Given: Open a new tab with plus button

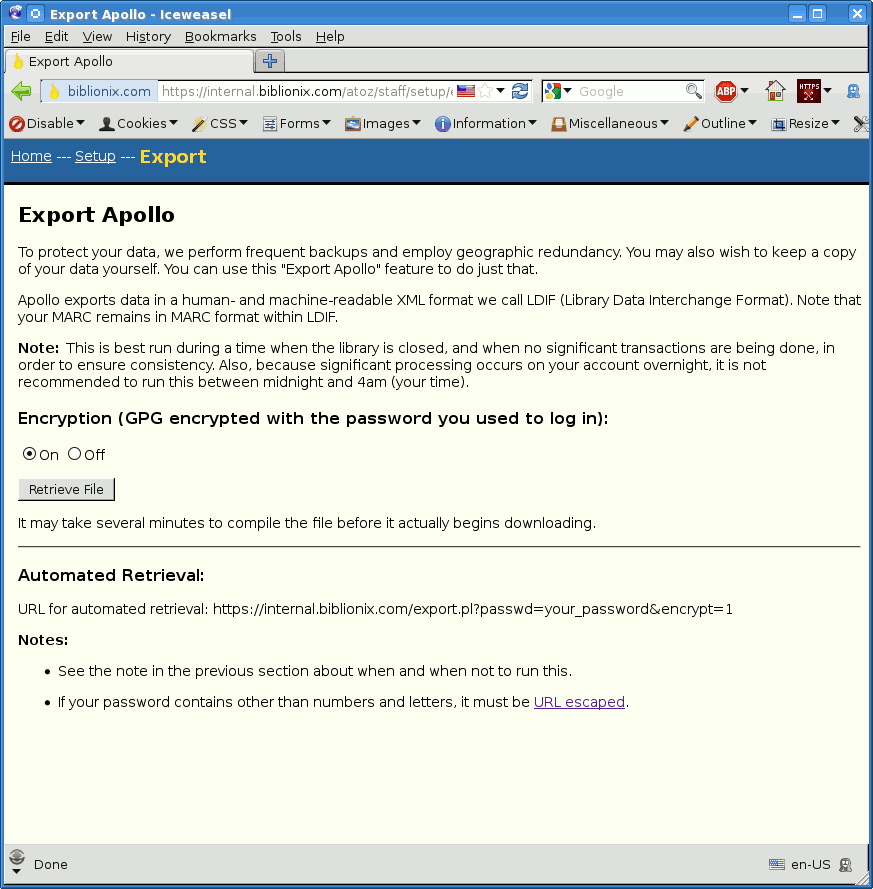Looking at the screenshot, I should click(x=269, y=61).
